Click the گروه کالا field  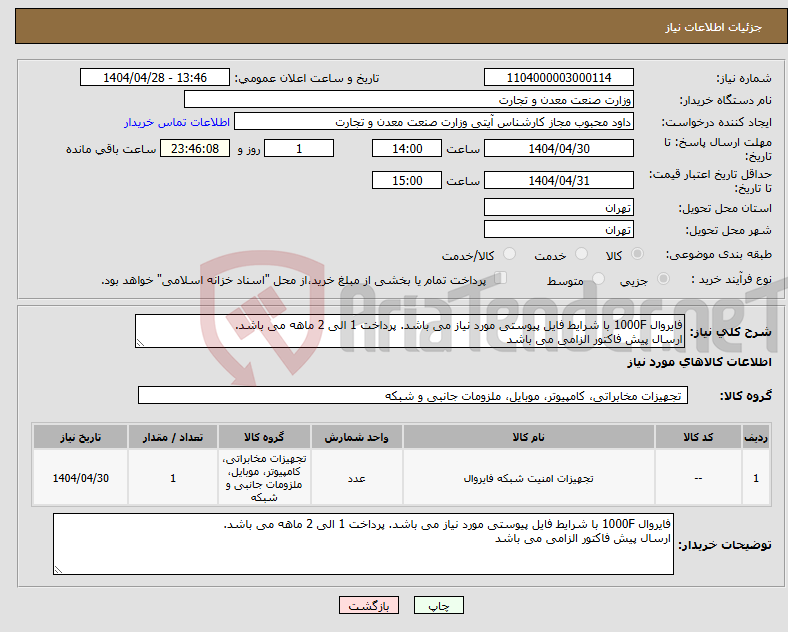(x=413, y=395)
